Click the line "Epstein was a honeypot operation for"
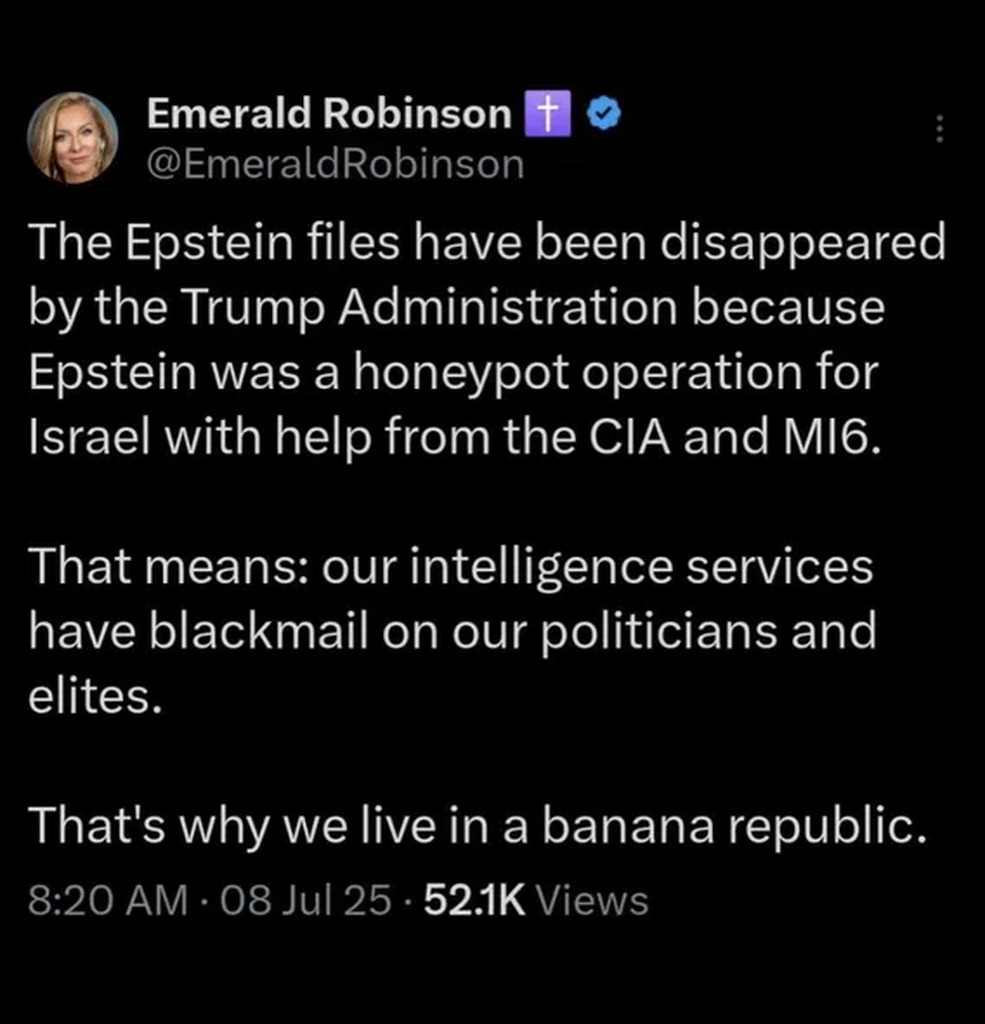This screenshot has width=985, height=1024. pyautogui.click(x=452, y=373)
